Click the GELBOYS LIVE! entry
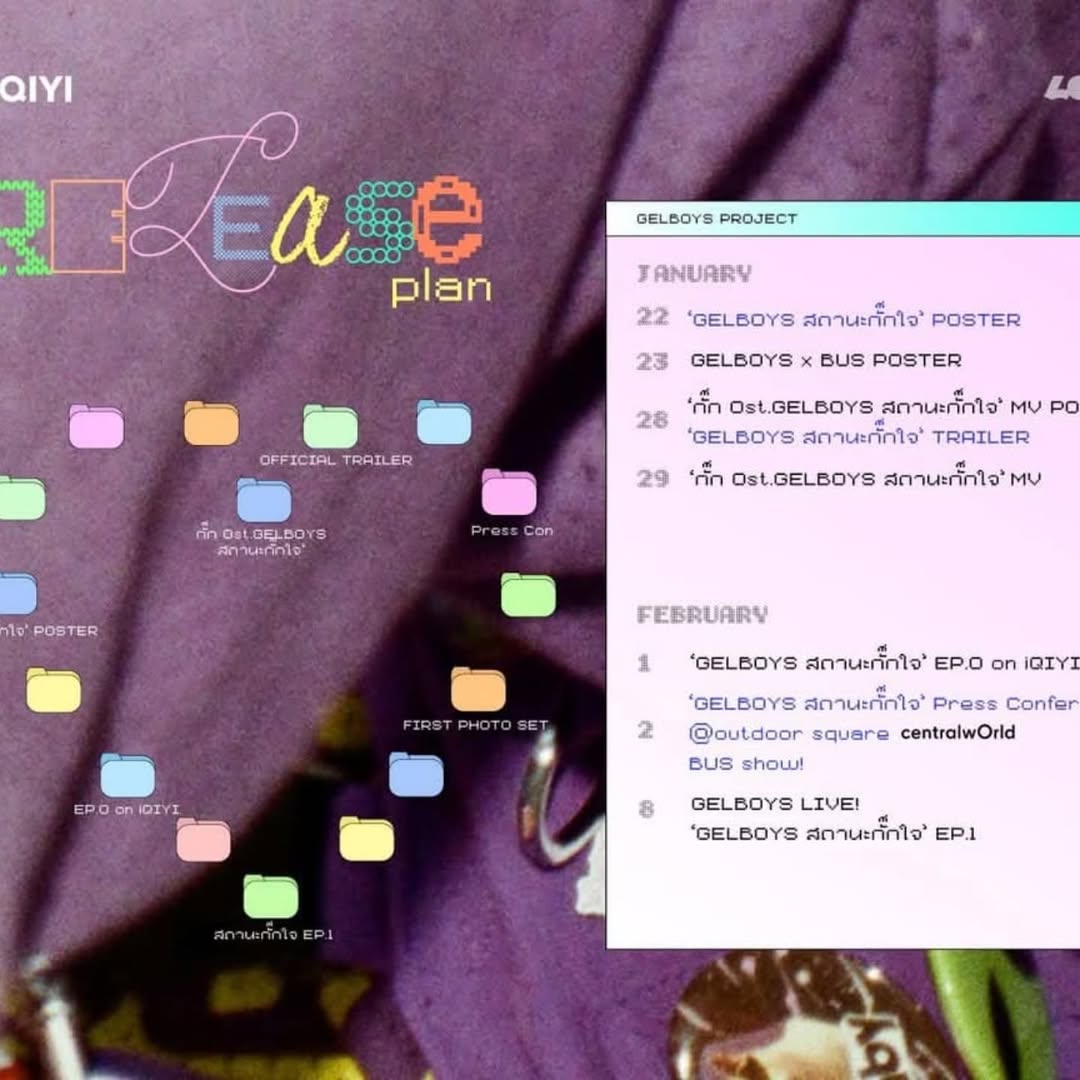 pyautogui.click(x=775, y=803)
